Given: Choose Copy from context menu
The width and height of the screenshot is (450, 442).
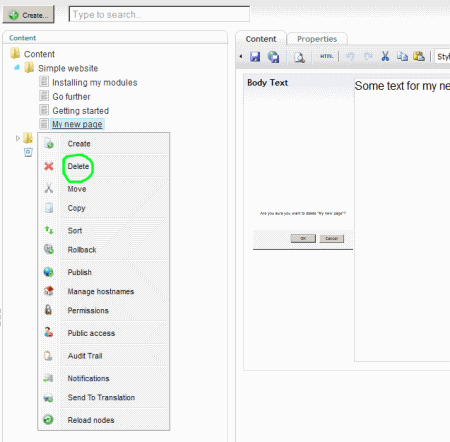Looking at the screenshot, I should [x=76, y=208].
